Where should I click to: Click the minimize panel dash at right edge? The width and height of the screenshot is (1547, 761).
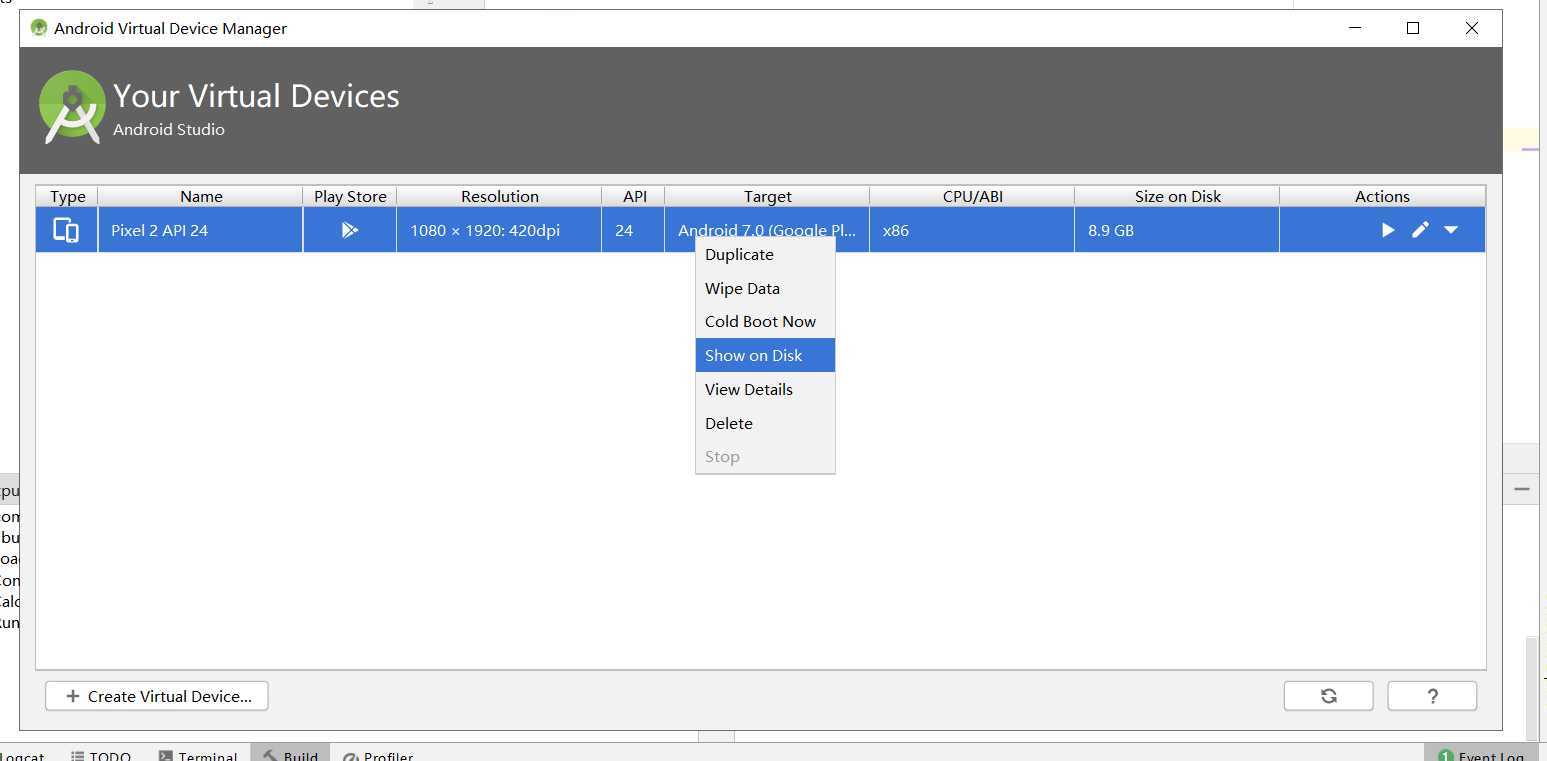[1521, 490]
